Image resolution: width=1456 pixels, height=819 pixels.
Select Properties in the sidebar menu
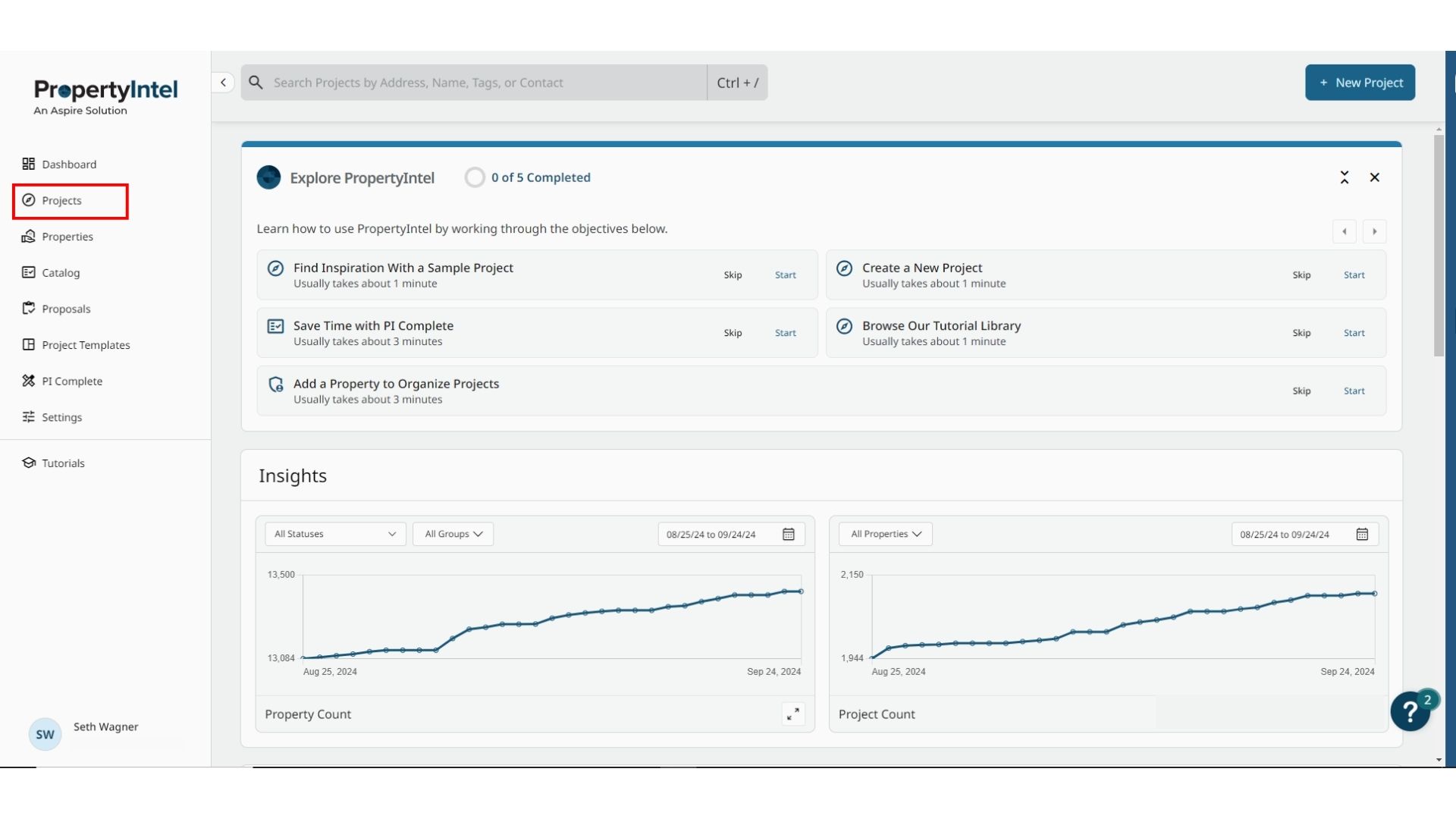coord(67,237)
